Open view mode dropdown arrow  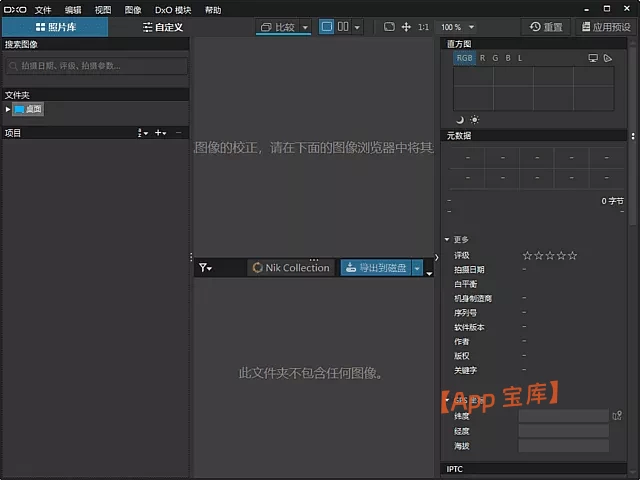357,27
